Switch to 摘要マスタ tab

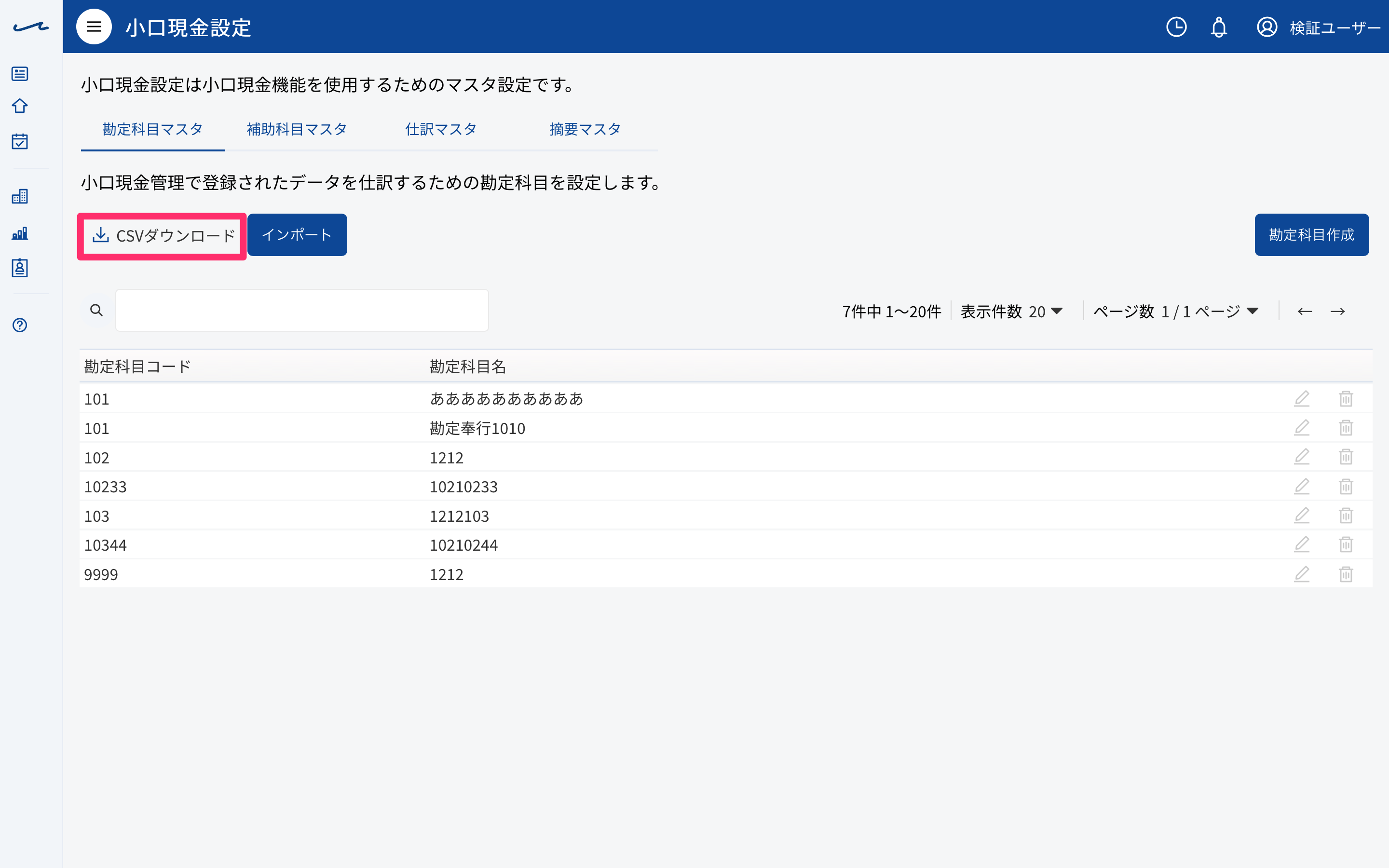[x=585, y=130]
